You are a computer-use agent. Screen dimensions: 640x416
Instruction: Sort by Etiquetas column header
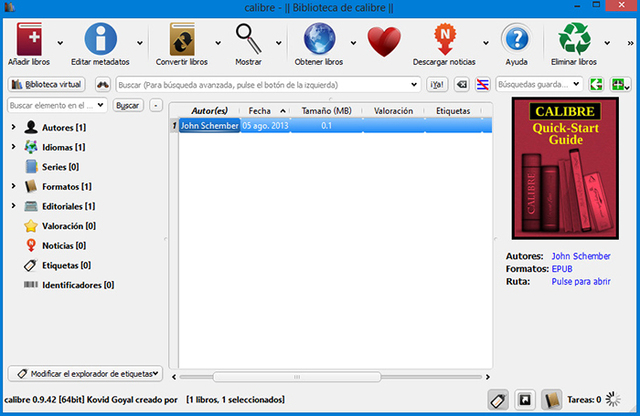point(453,111)
